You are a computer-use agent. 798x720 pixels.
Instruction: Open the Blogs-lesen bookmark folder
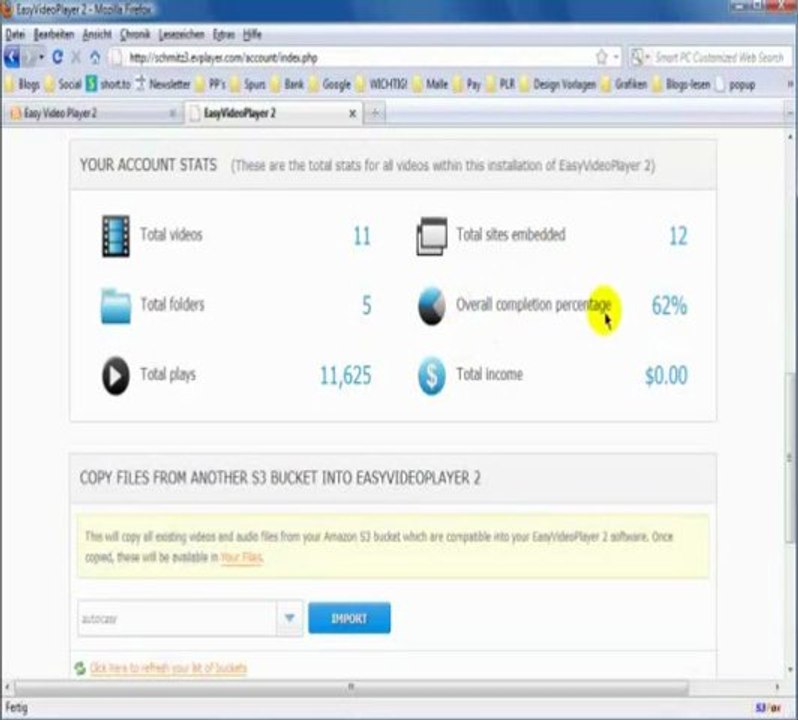tap(681, 84)
